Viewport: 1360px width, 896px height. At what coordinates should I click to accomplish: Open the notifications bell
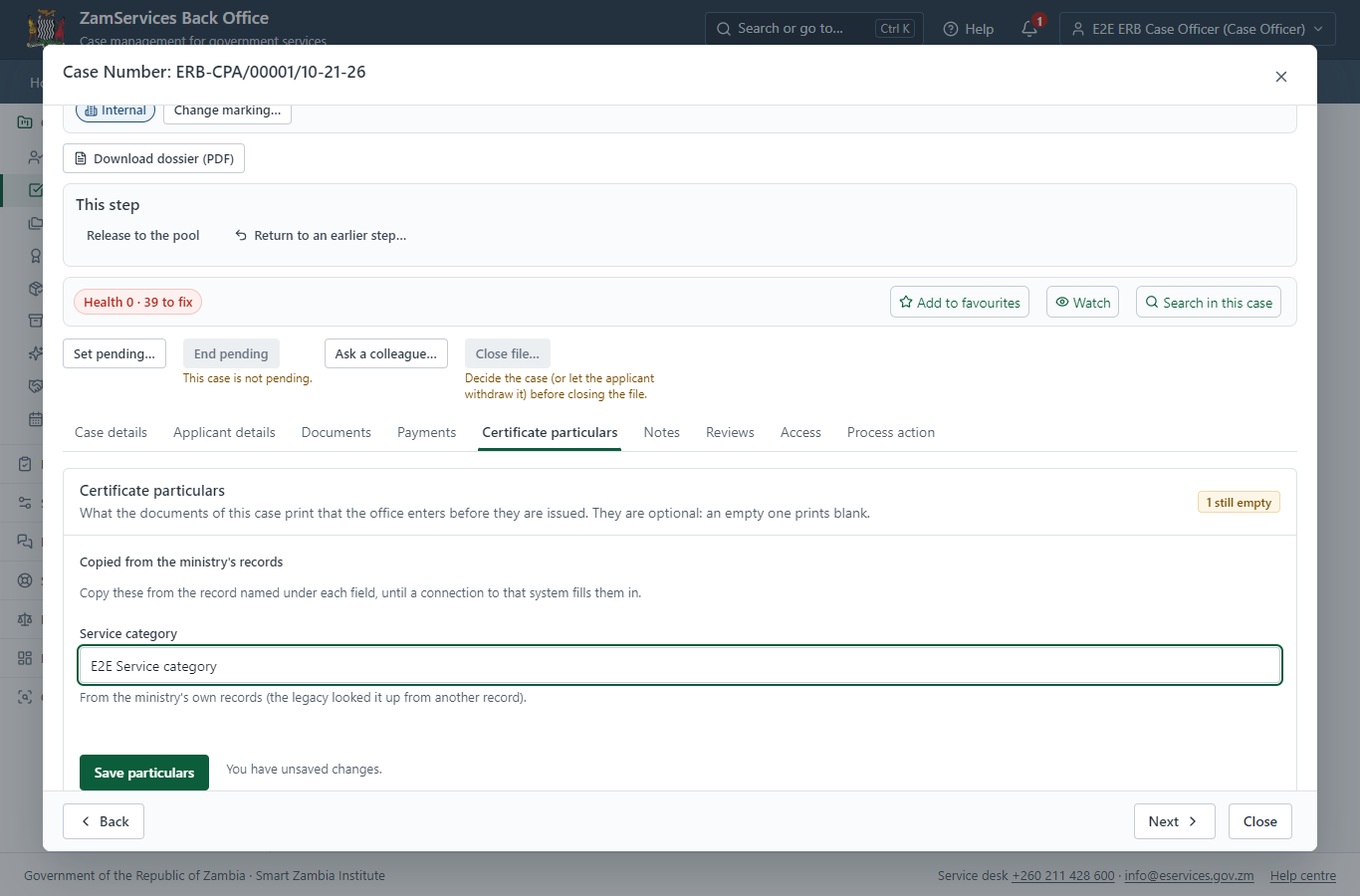click(1029, 29)
